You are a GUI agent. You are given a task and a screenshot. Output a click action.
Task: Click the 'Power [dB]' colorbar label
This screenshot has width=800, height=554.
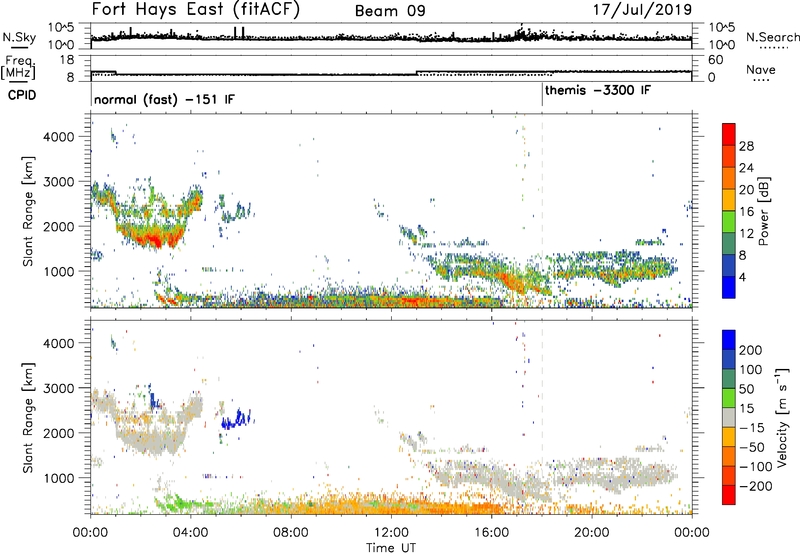click(x=764, y=211)
